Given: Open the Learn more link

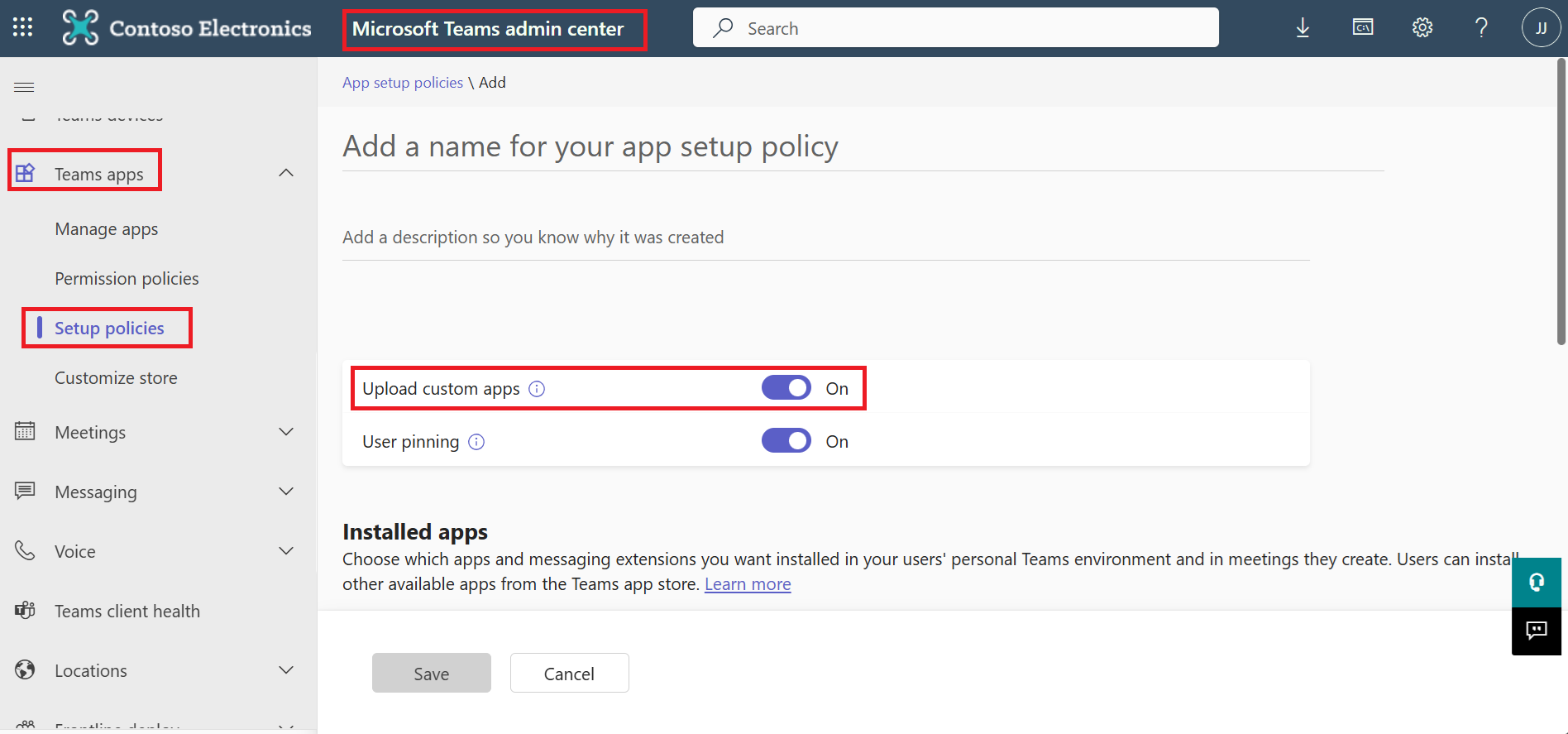Looking at the screenshot, I should point(748,584).
